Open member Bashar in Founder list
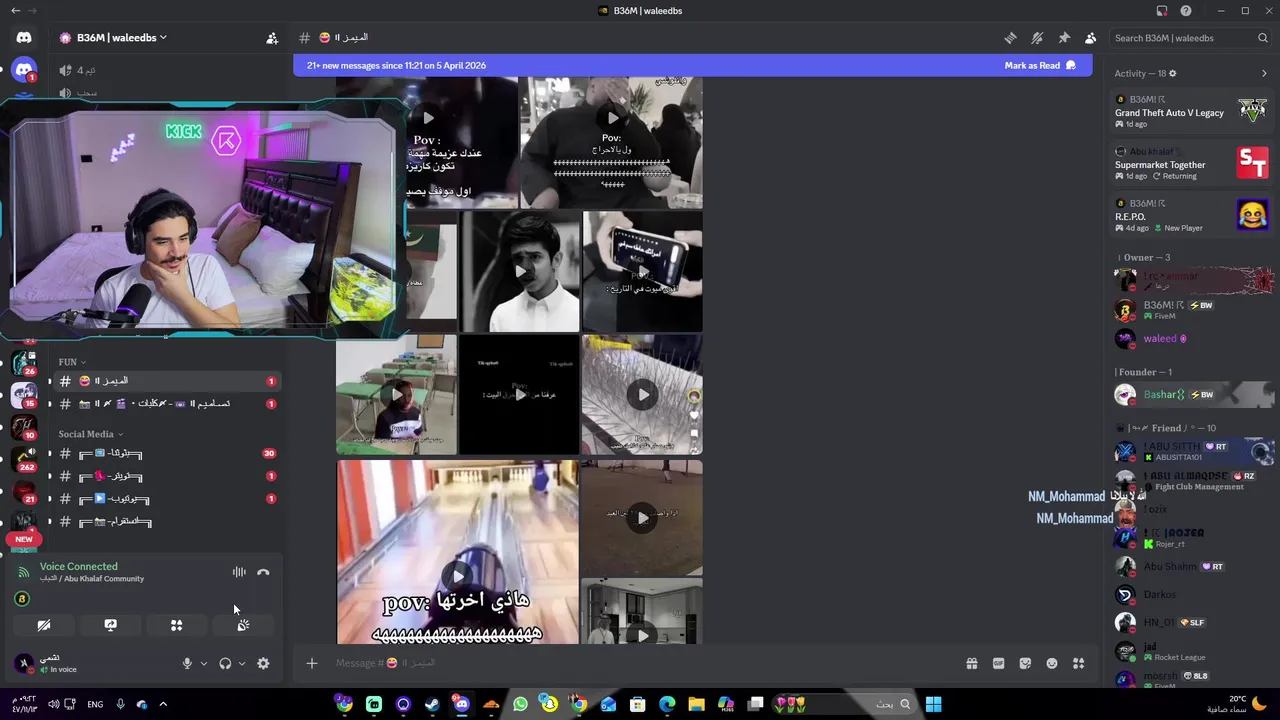This screenshot has width=1280, height=720. (1192, 395)
